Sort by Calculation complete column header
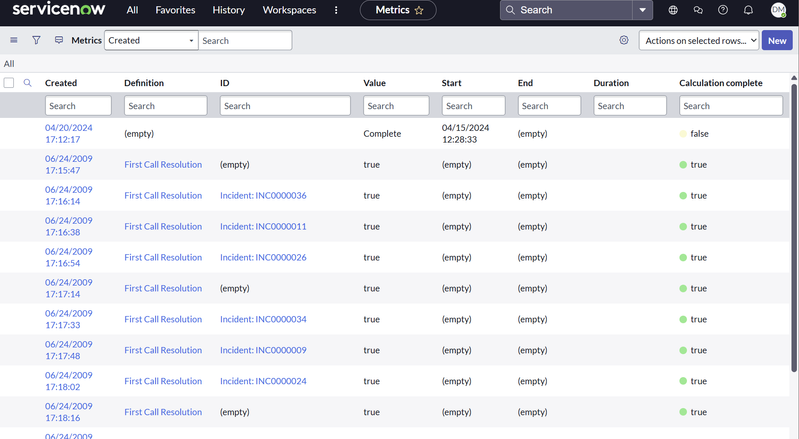Screen dimensions: 799x439 (x=721, y=83)
